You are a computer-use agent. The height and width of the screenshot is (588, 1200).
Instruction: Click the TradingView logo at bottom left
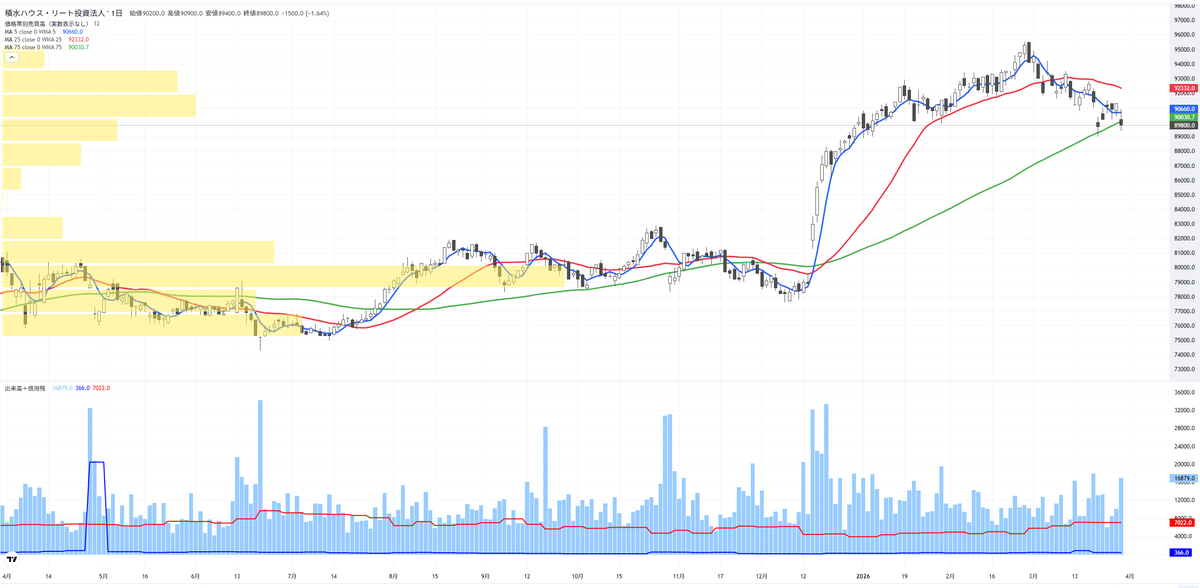[x=12, y=560]
